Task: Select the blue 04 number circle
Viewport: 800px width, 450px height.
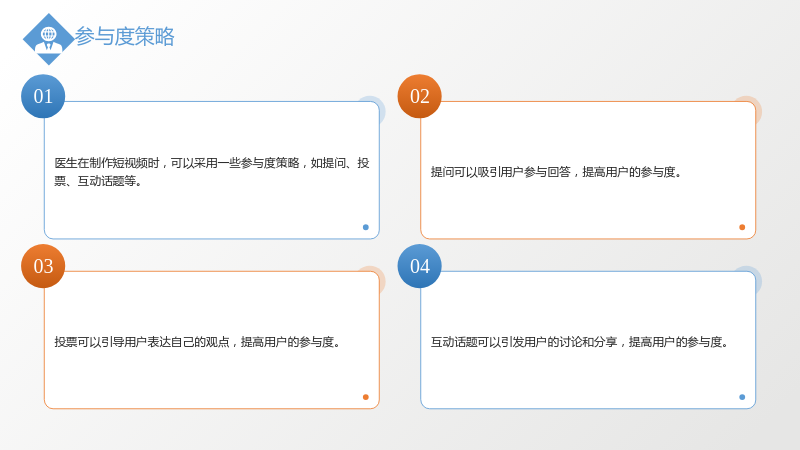Action: pyautogui.click(x=419, y=266)
